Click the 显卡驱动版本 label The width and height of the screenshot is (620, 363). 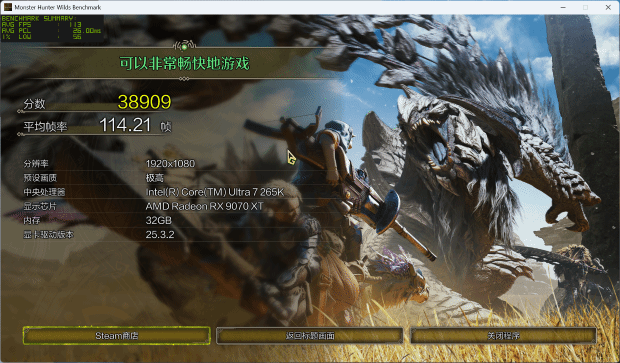click(48, 234)
